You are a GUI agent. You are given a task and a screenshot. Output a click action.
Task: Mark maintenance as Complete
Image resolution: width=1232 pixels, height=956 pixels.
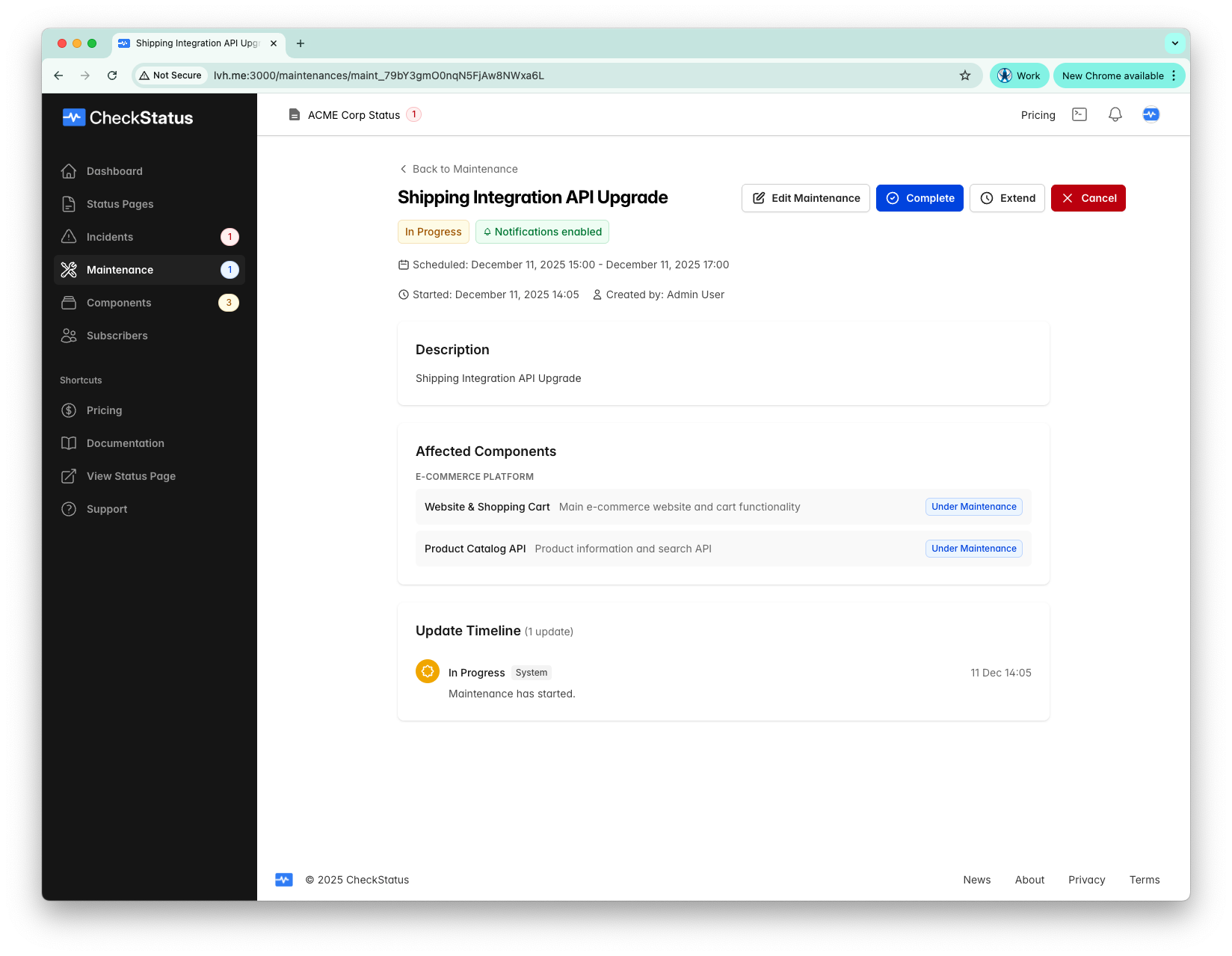click(x=920, y=198)
